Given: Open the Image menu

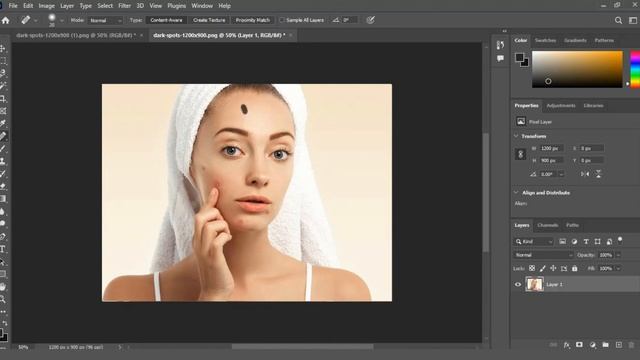Looking at the screenshot, I should click(x=47, y=6).
